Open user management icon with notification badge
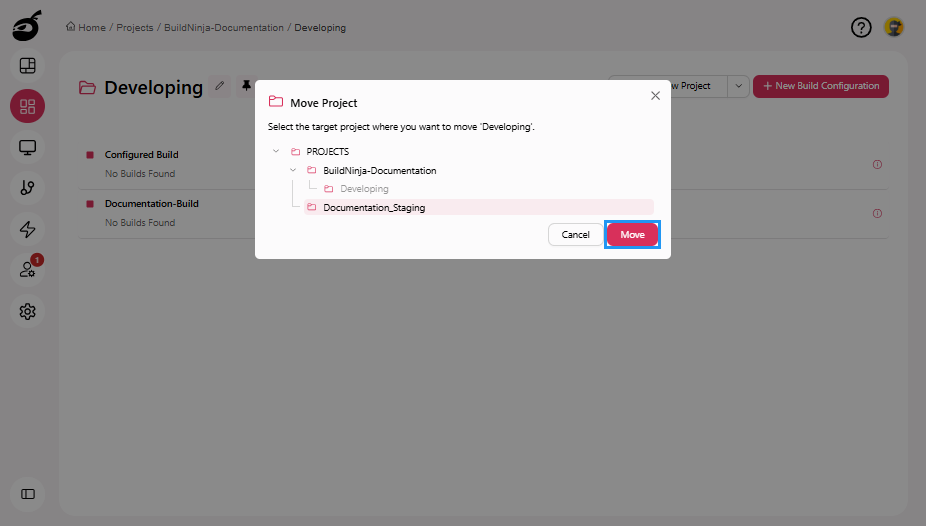This screenshot has width=926, height=526. 27,270
